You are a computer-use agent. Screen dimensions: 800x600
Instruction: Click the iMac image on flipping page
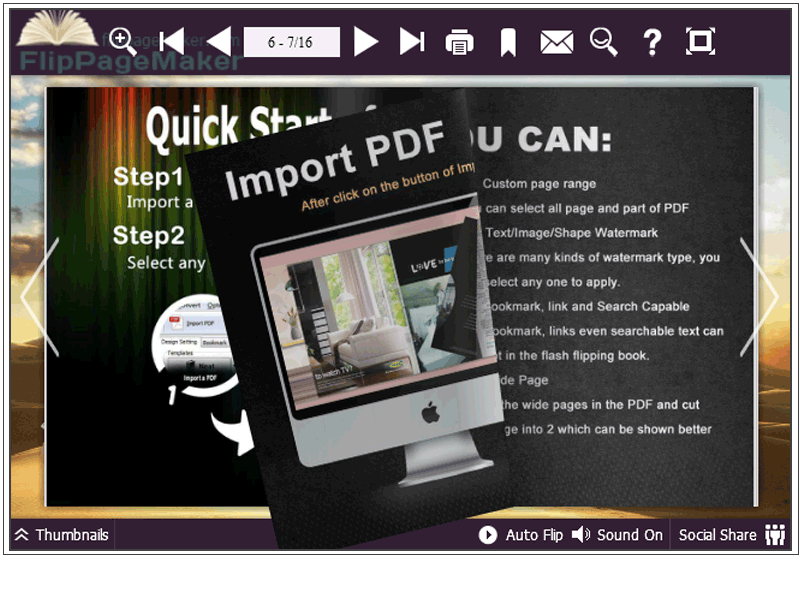[x=377, y=339]
